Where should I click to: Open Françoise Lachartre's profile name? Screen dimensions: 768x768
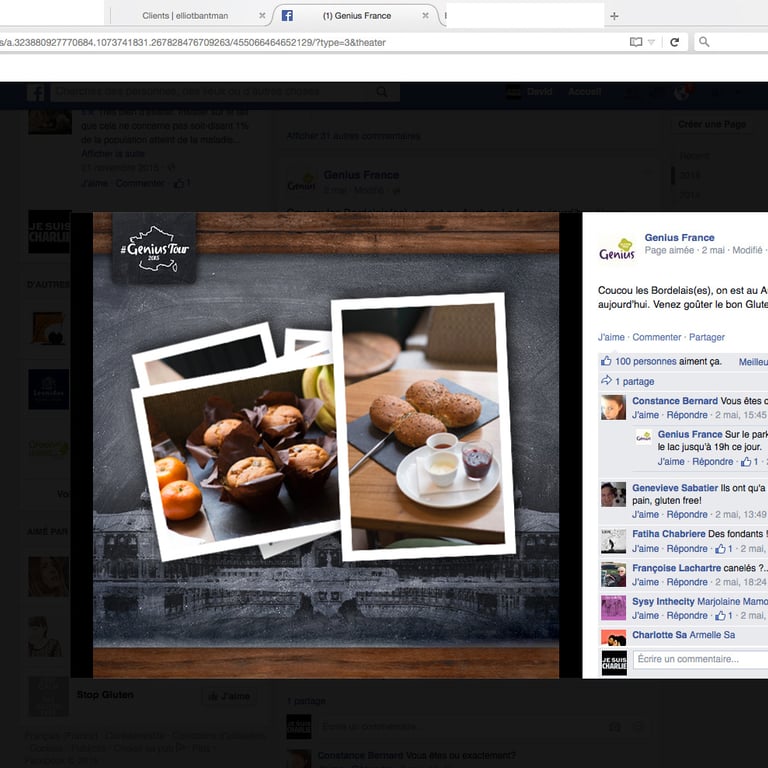click(676, 568)
